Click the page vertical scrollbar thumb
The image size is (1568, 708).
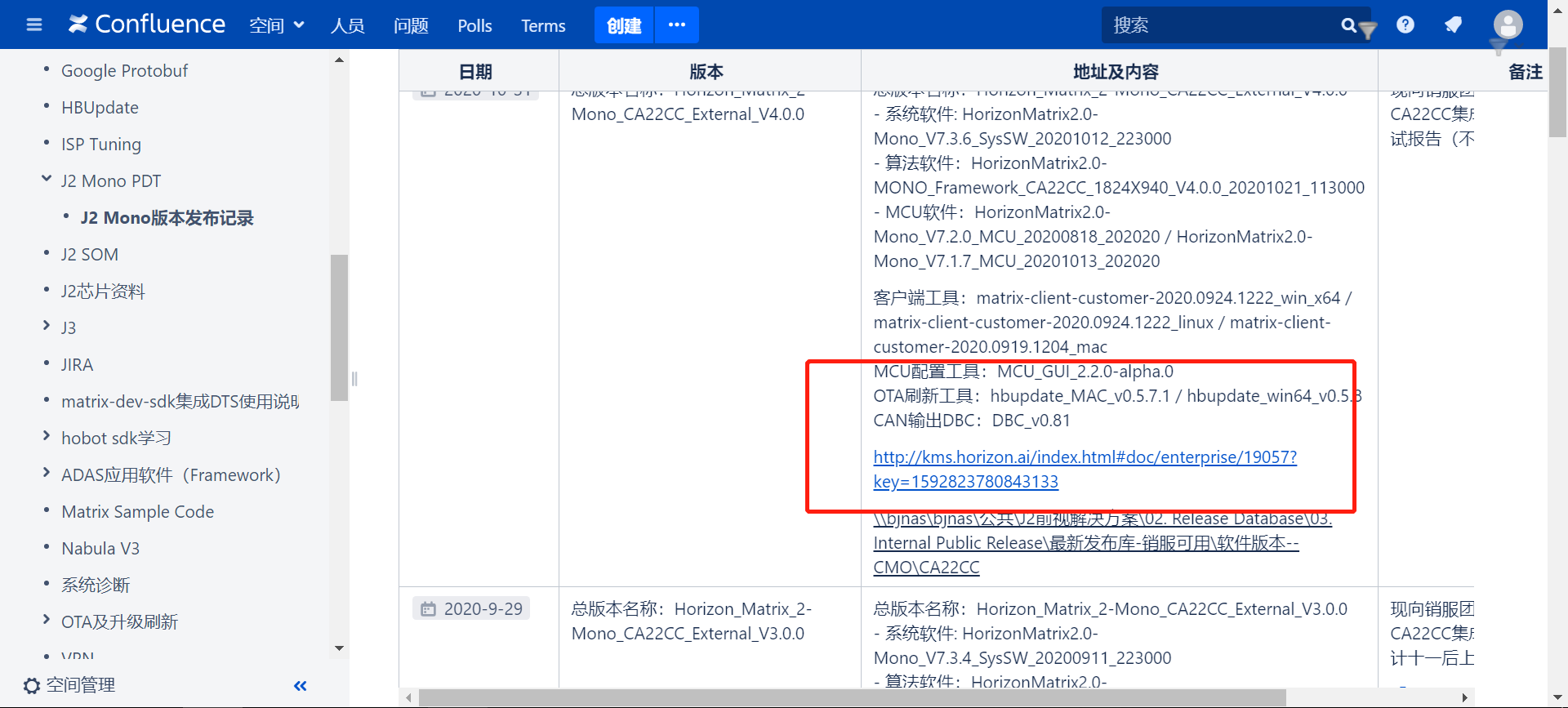click(1557, 92)
